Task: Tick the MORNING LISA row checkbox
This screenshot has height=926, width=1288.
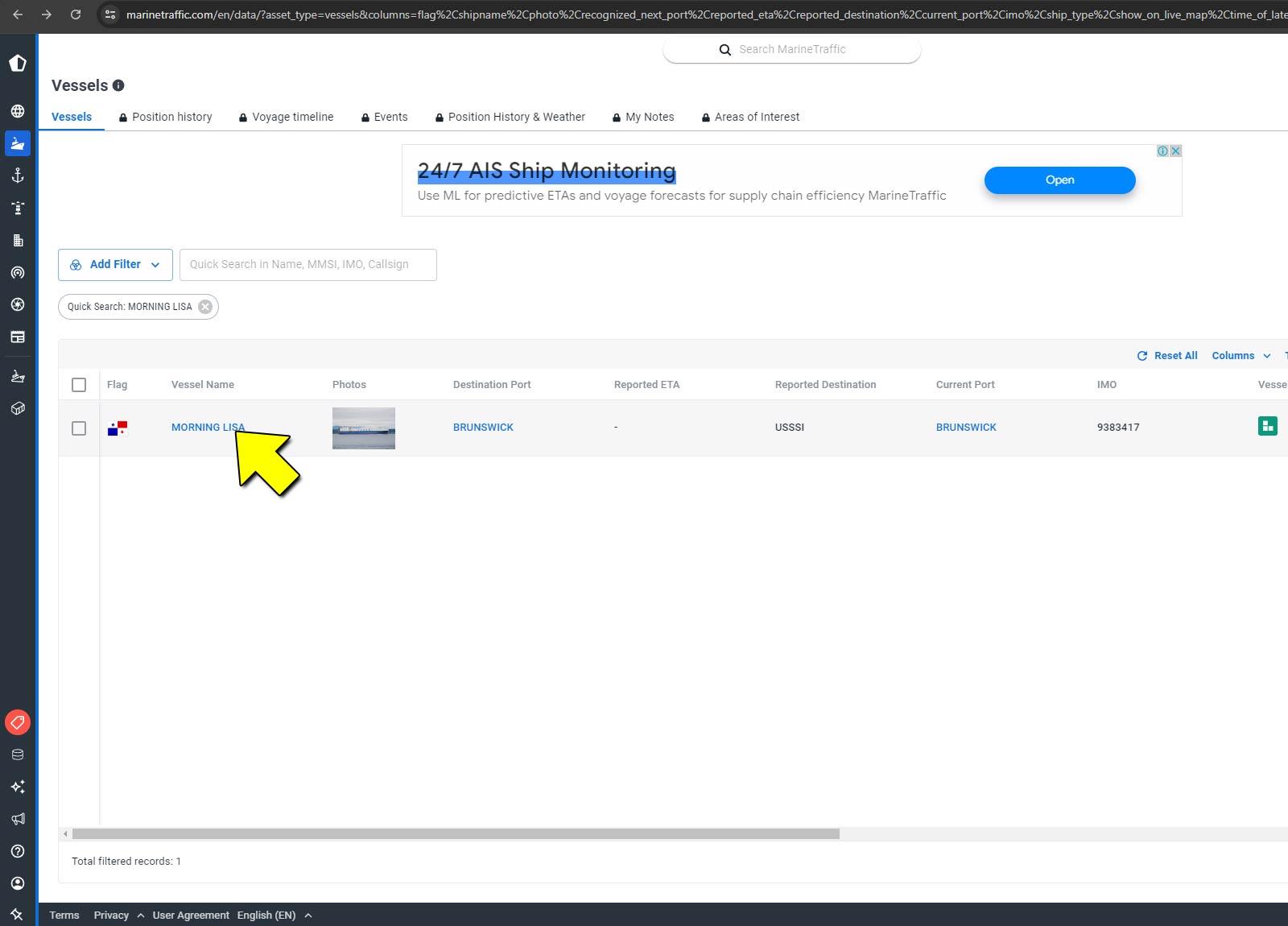Action: (x=79, y=428)
